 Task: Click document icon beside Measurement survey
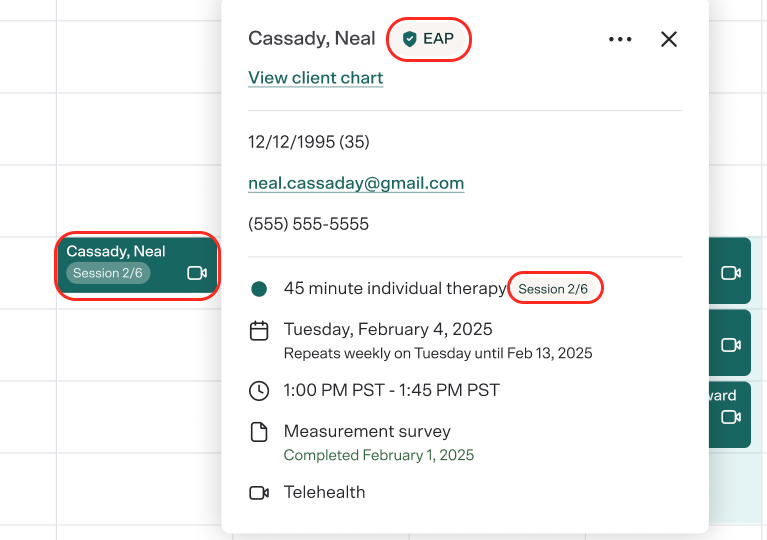(x=259, y=432)
